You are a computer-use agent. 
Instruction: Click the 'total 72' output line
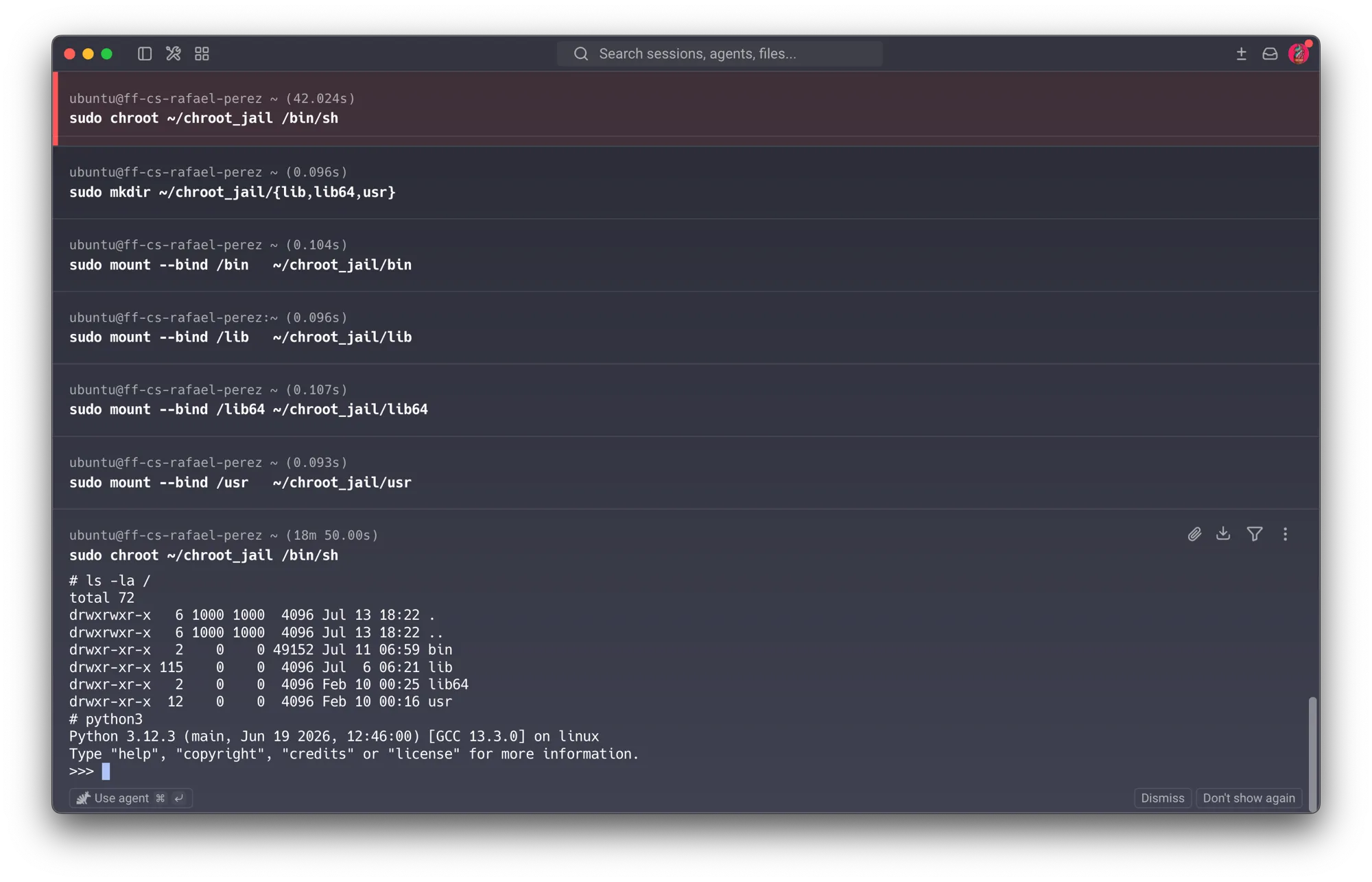pos(102,598)
